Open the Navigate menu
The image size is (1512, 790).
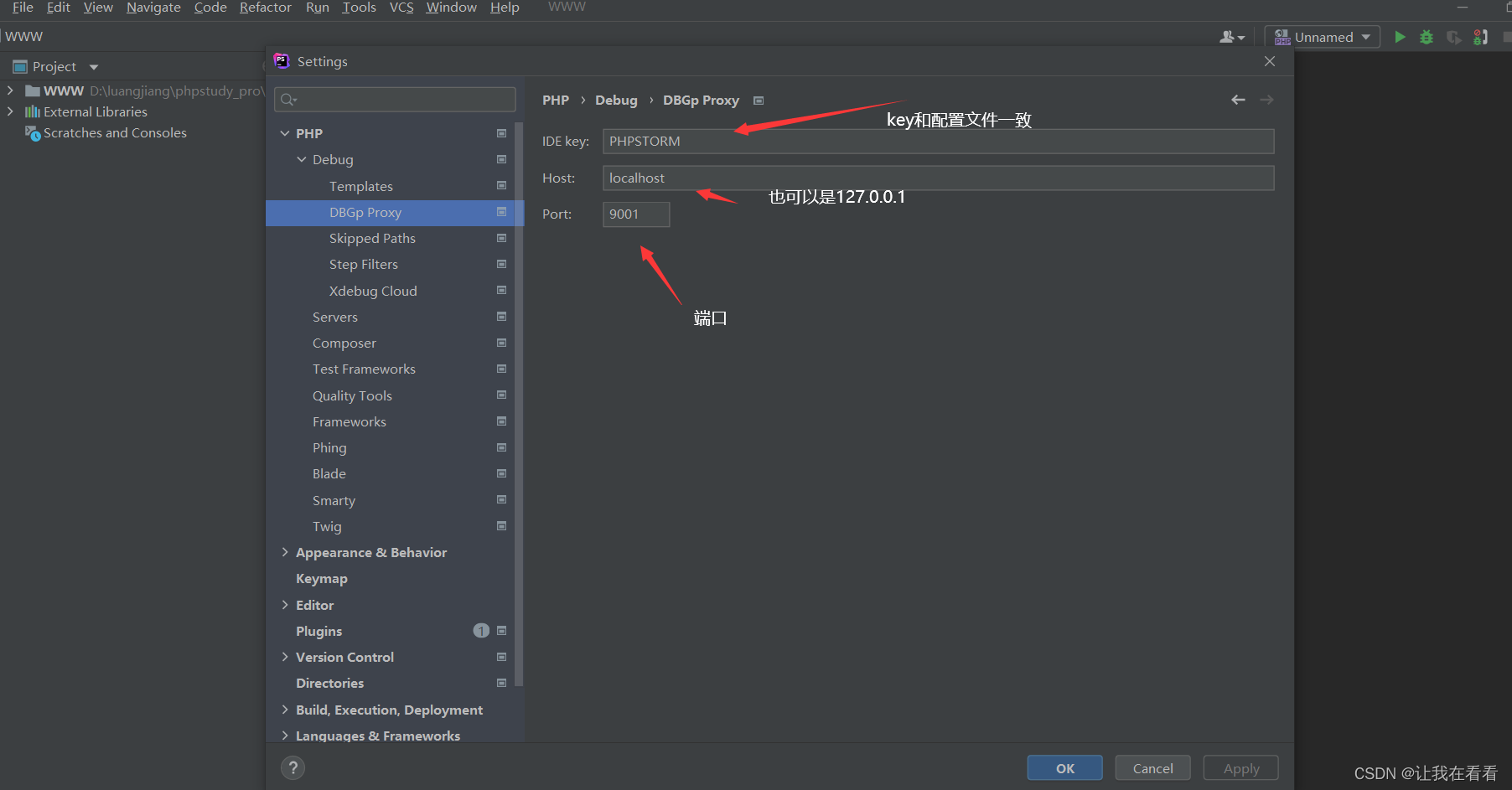(x=153, y=8)
